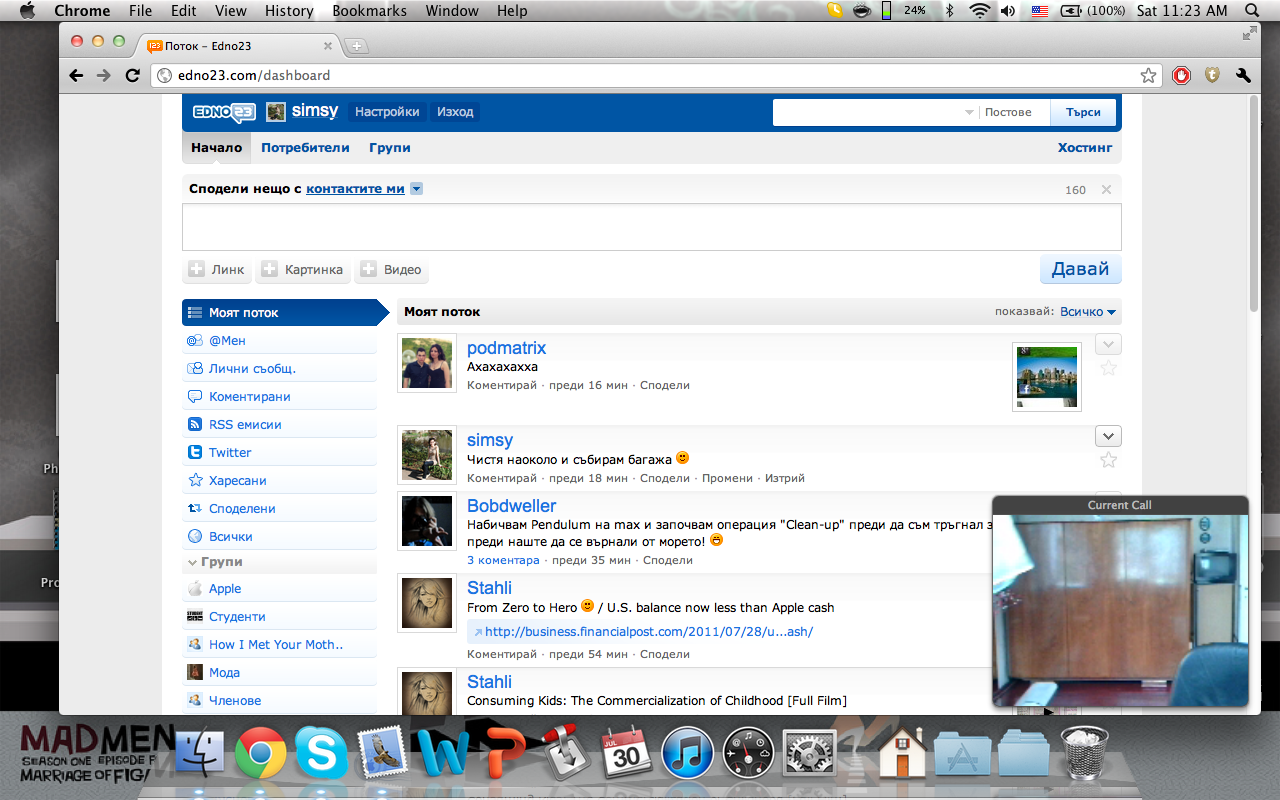The width and height of the screenshot is (1280, 800).
Task: Click the red AdBlock extension icon
Action: (1182, 75)
